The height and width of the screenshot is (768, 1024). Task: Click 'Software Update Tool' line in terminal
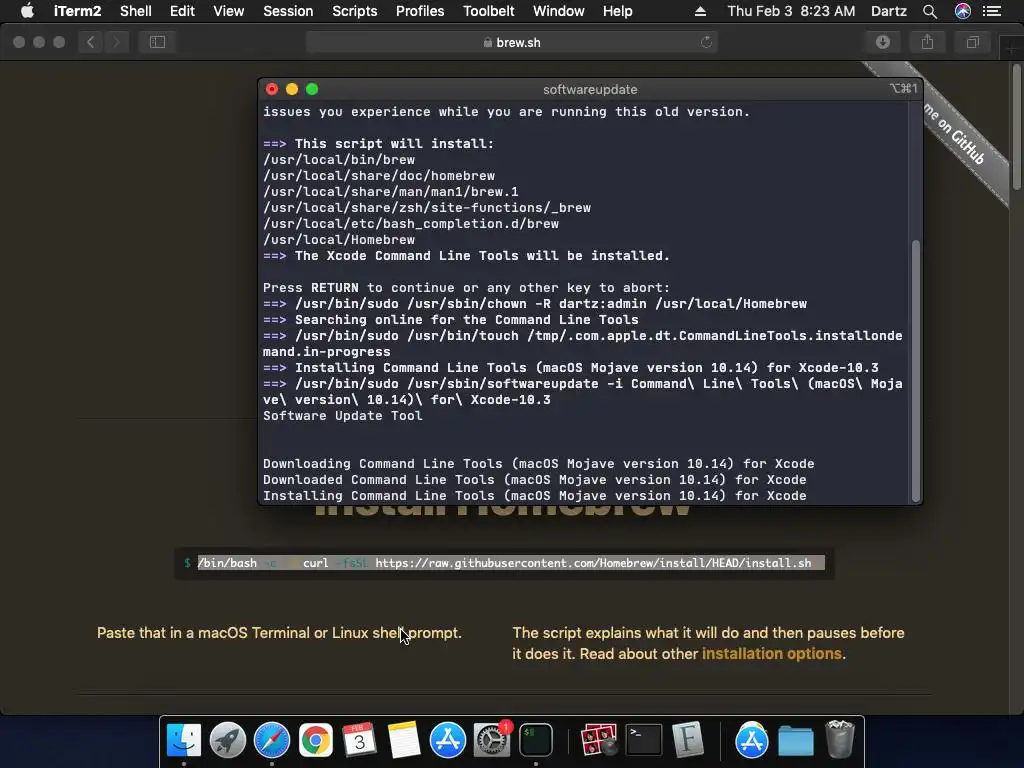(x=342, y=416)
